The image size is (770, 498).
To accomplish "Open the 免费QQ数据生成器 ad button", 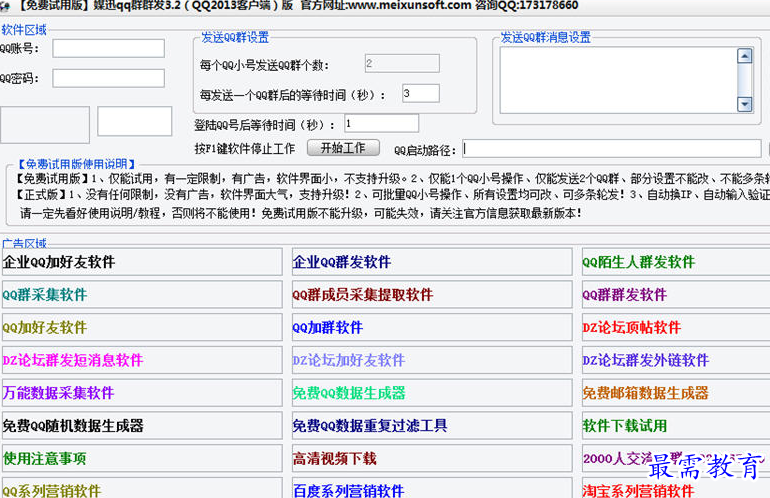I will pos(432,393).
